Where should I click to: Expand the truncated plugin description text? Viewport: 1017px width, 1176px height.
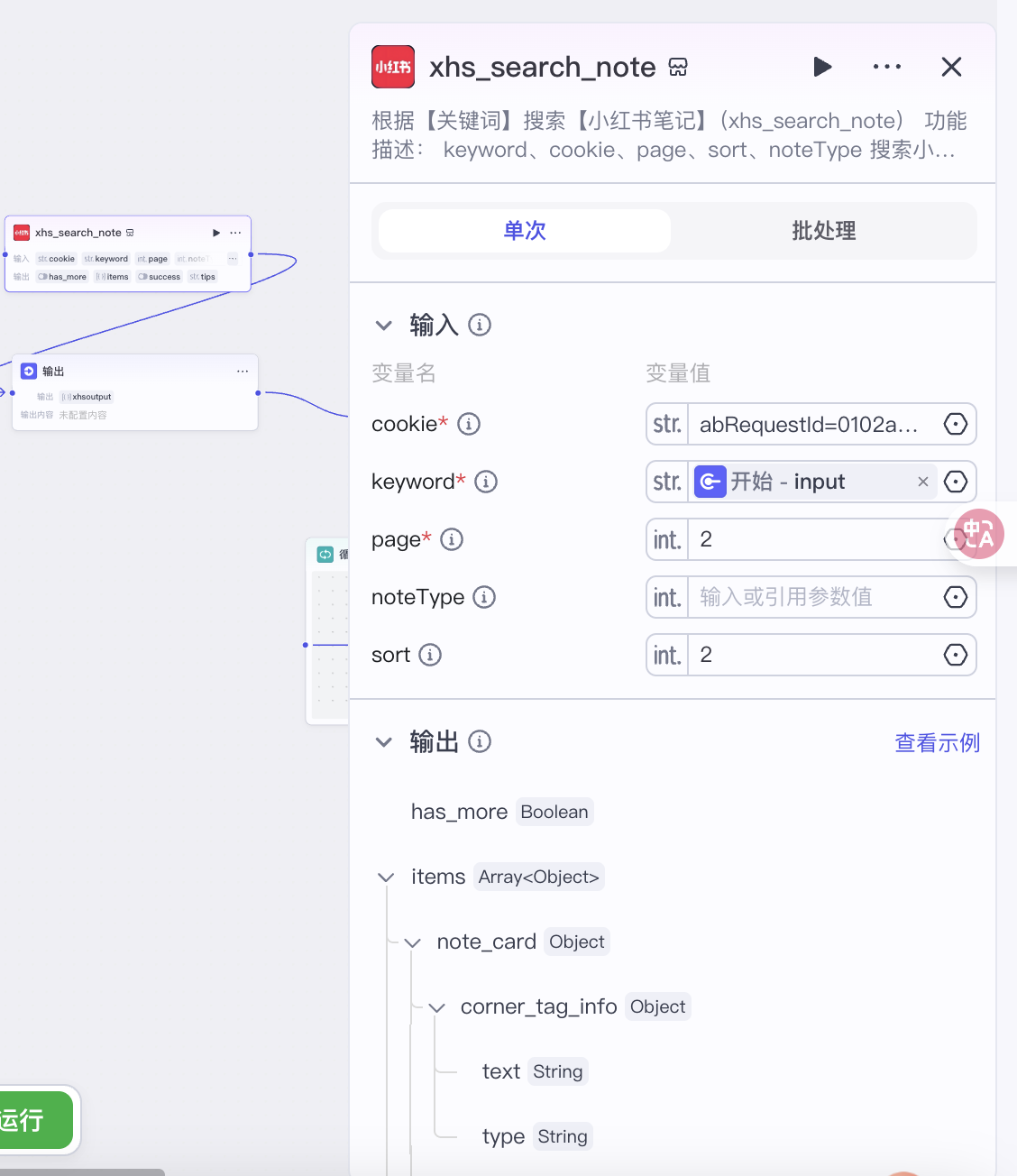pos(669,135)
